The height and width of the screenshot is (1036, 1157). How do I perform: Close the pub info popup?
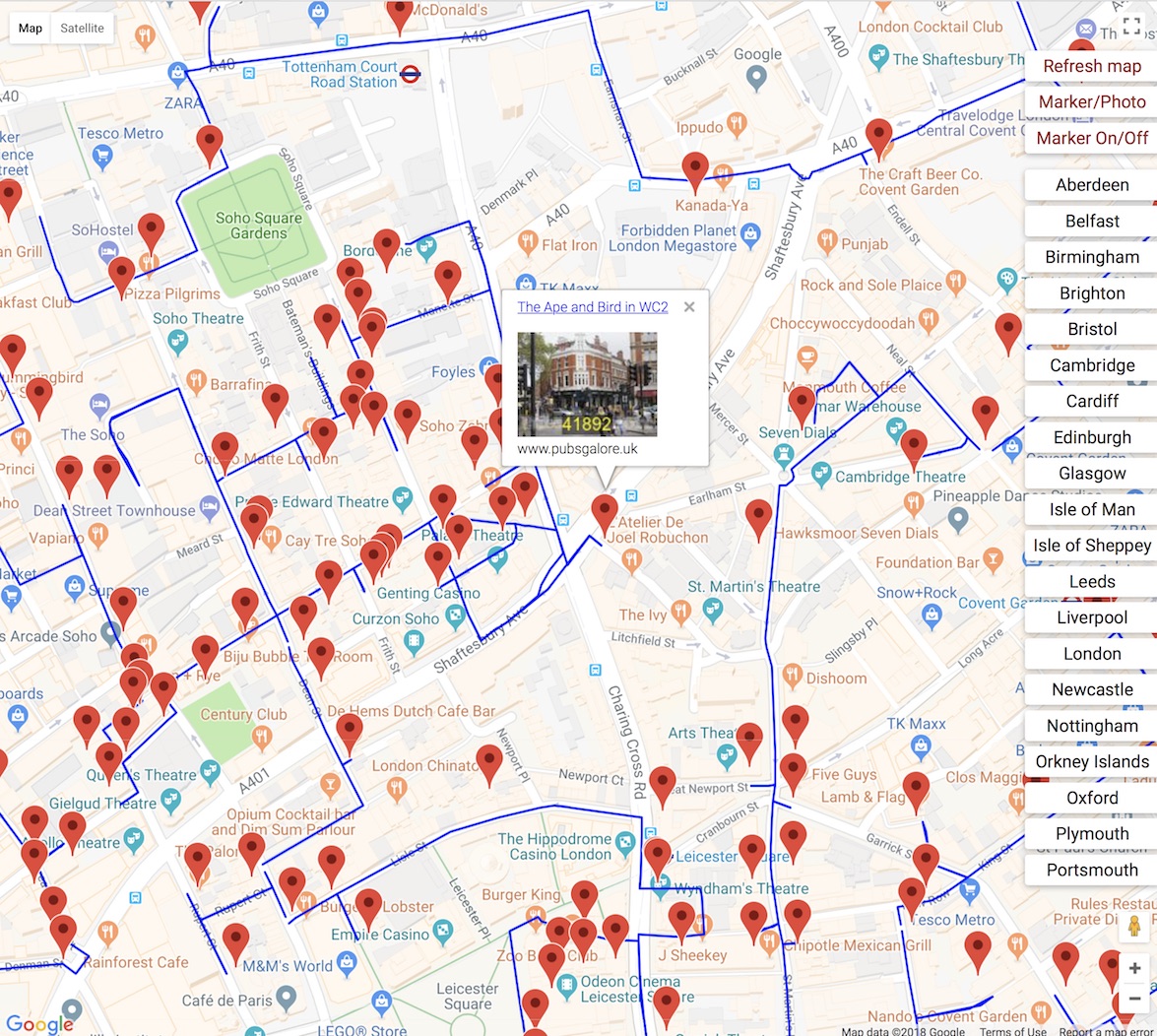(689, 307)
